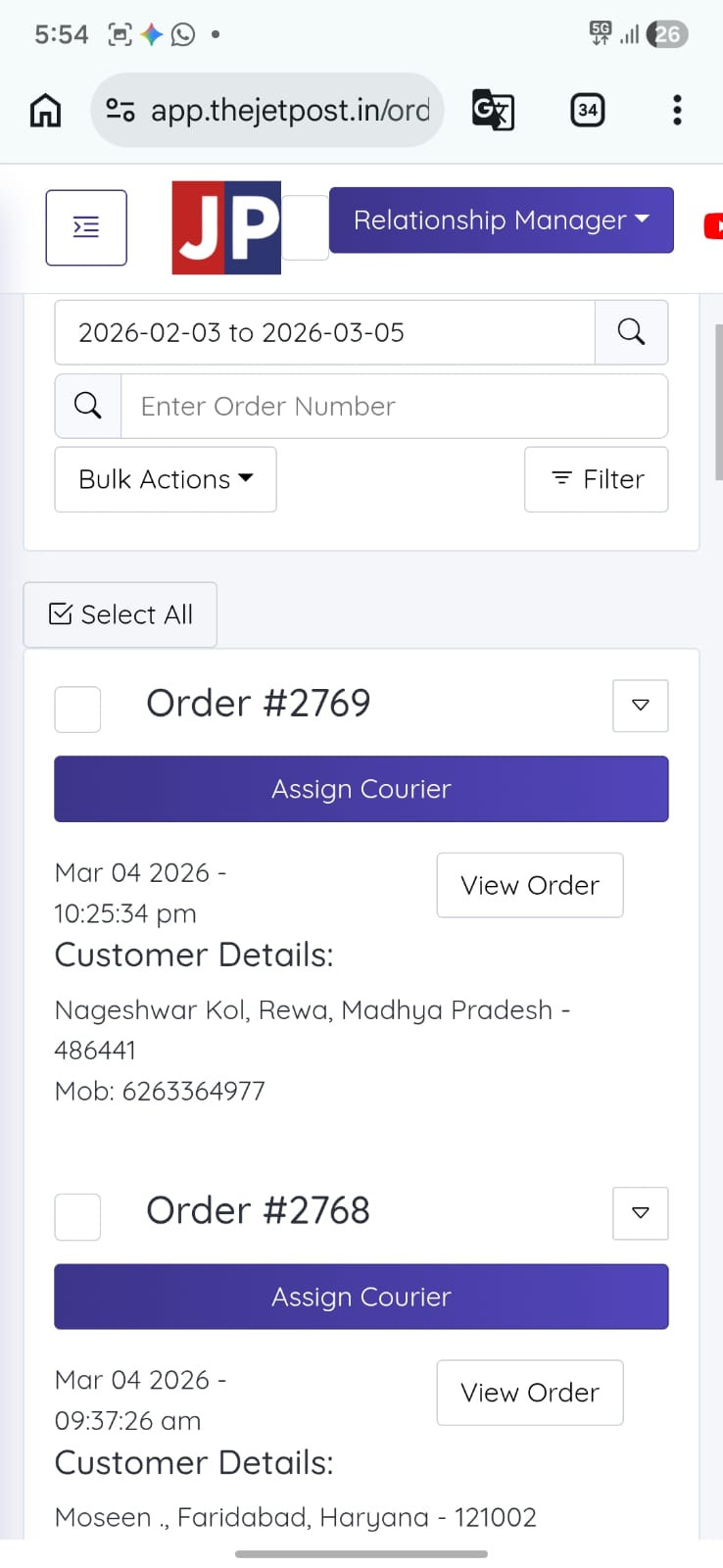The height and width of the screenshot is (1568, 723).
Task: Open the browser three-dot menu
Action: coord(676,110)
